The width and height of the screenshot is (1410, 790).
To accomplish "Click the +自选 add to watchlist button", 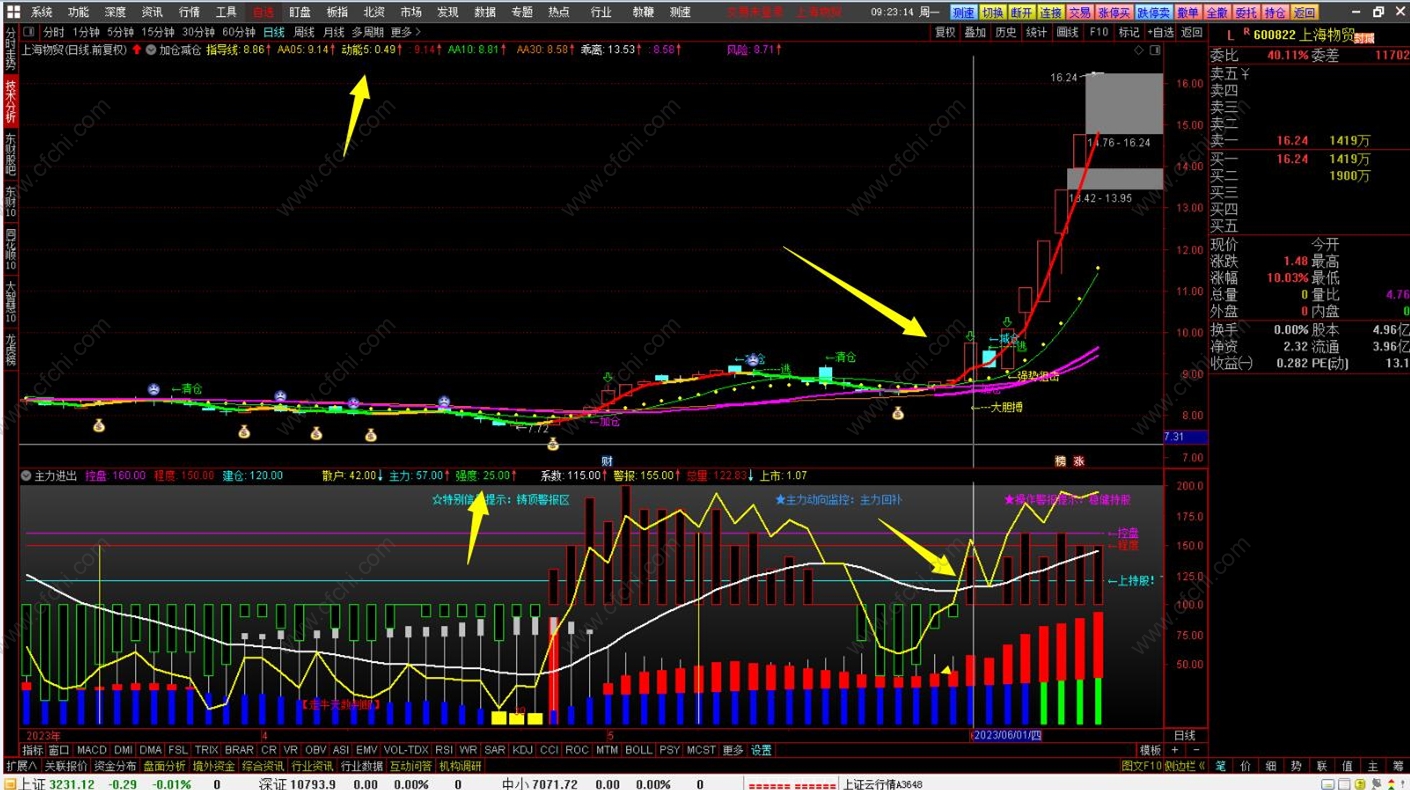I will tap(1160, 32).
